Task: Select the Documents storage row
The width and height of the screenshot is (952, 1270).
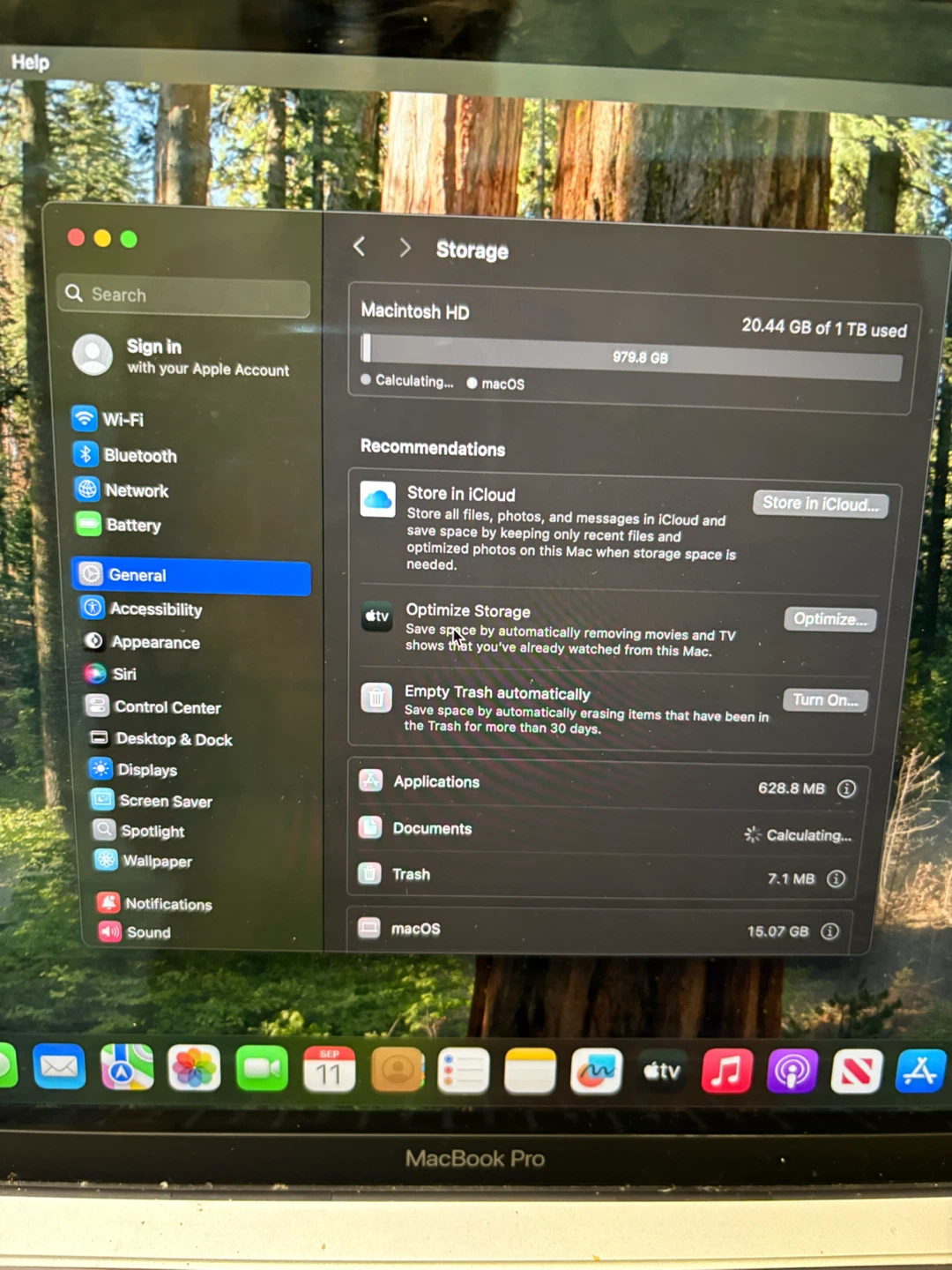Action: [605, 830]
